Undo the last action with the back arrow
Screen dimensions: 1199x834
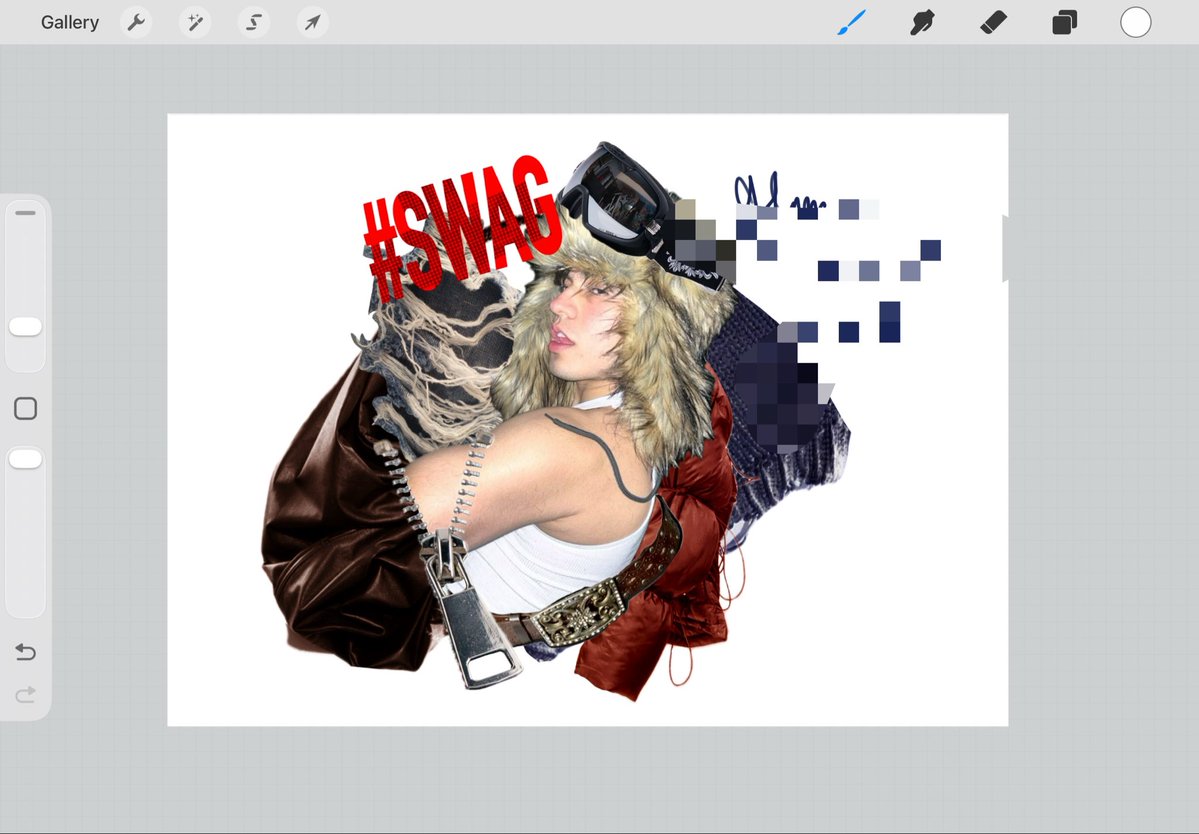click(25, 652)
